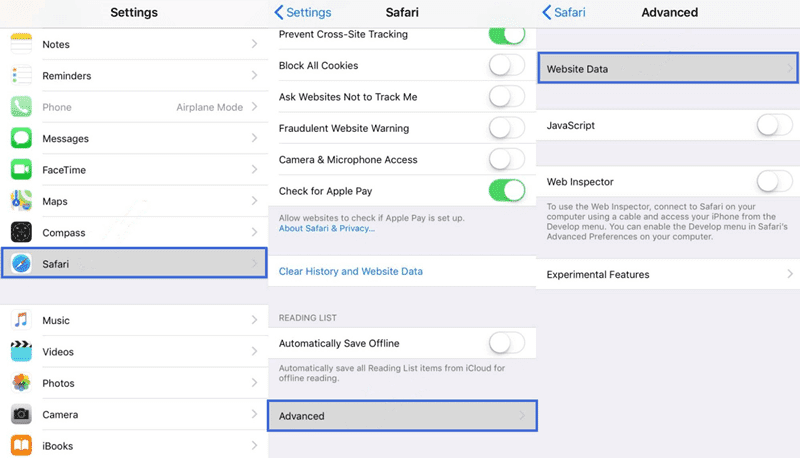Open the Website Data row
800x458 pixels.
(x=668, y=68)
